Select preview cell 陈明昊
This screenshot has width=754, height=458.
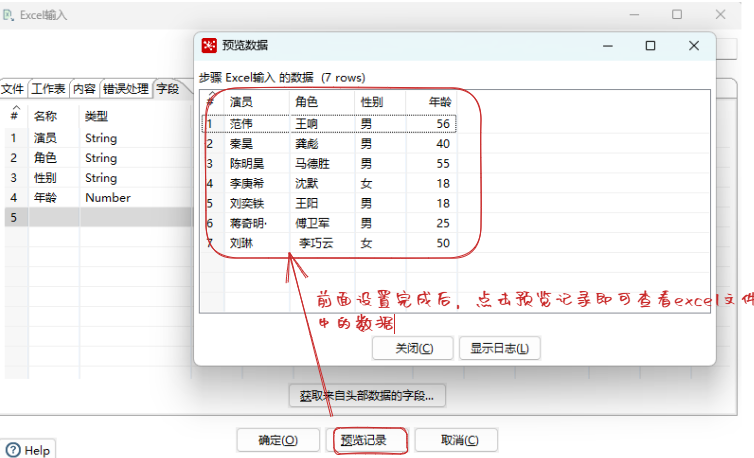[247, 164]
